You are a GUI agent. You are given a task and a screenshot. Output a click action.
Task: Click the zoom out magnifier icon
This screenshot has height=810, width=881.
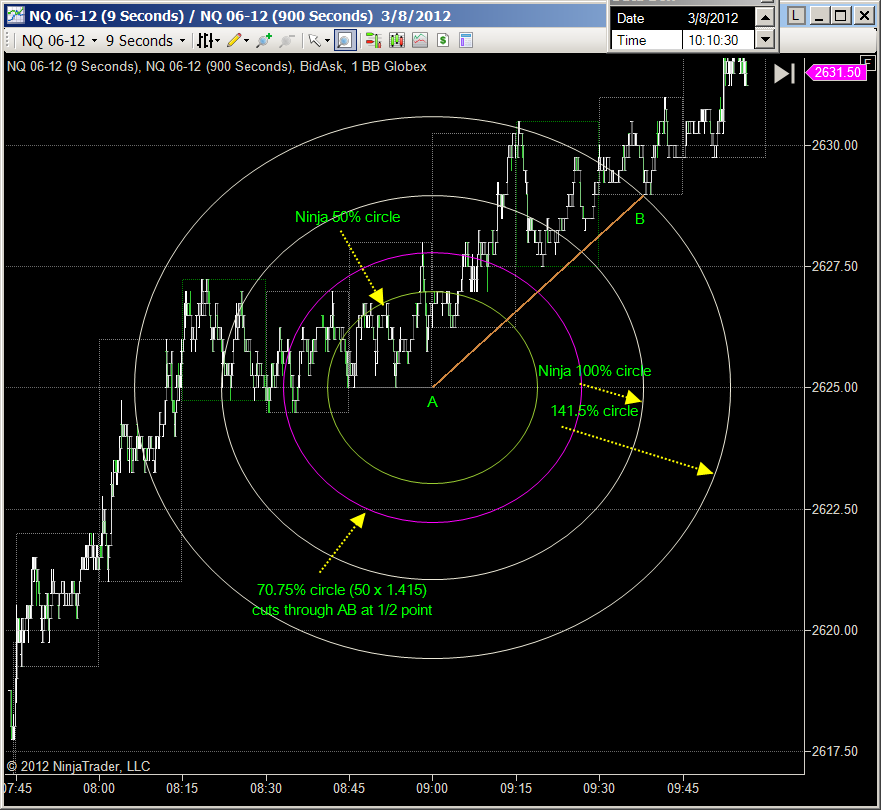[287, 40]
